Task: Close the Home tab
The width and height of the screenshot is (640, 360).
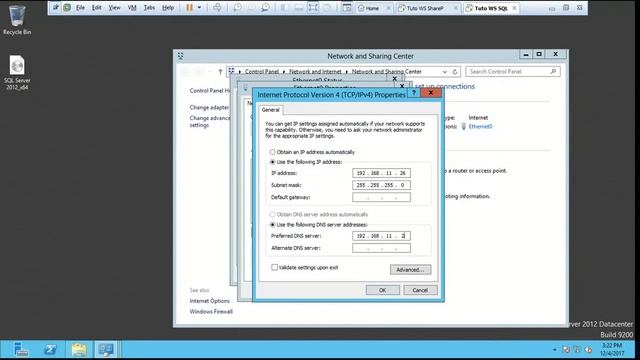Action: tap(388, 8)
